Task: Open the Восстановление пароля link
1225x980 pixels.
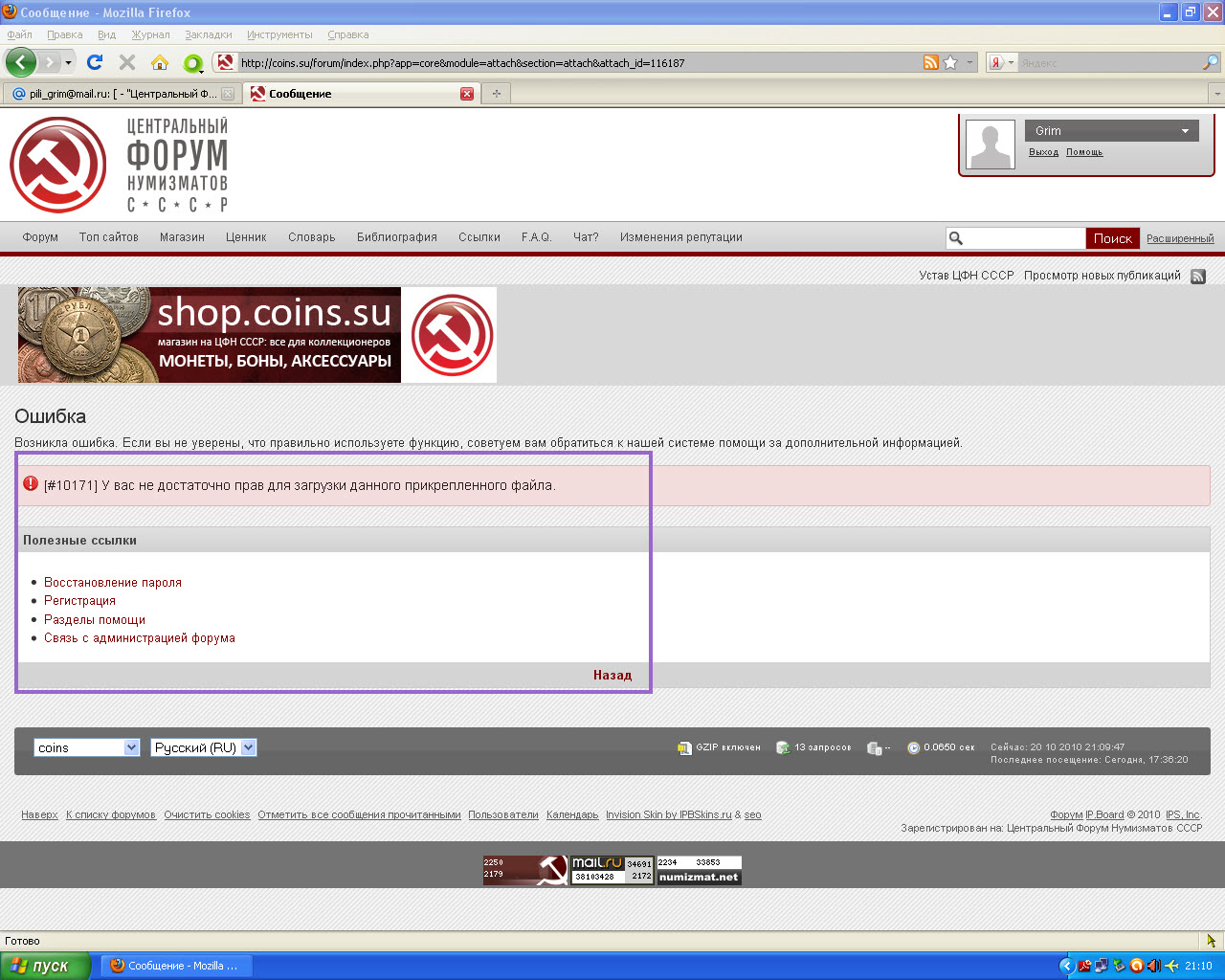Action: 113,582
